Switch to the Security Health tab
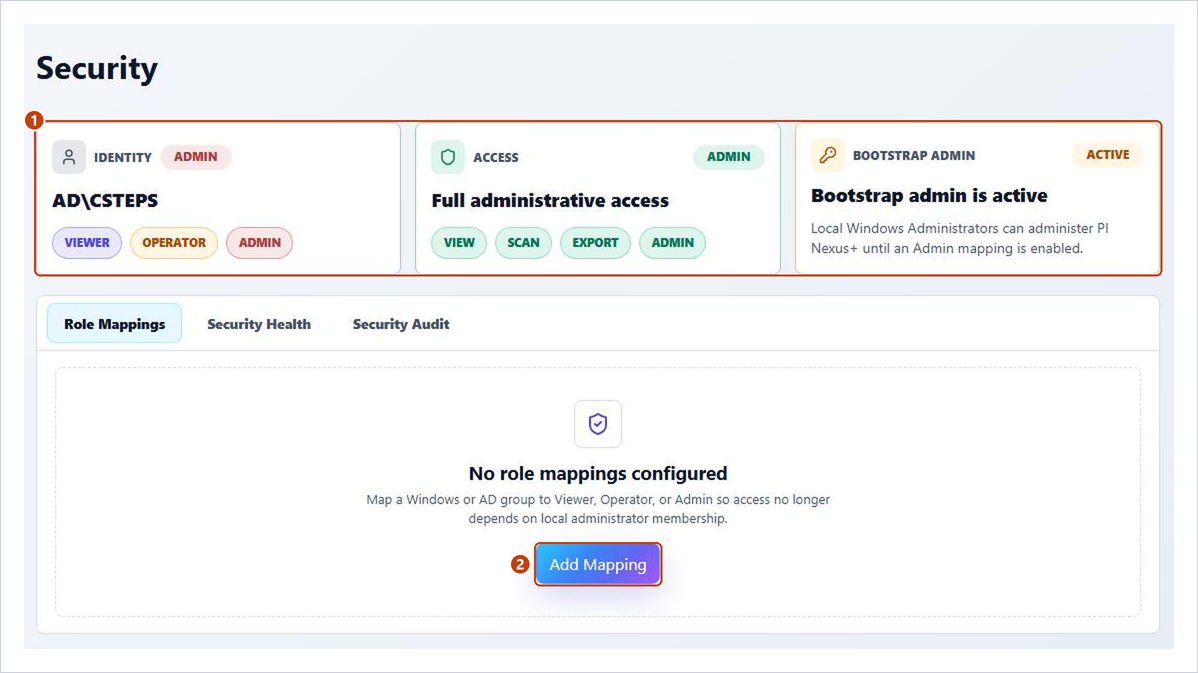This screenshot has height=673, width=1198. click(x=259, y=324)
